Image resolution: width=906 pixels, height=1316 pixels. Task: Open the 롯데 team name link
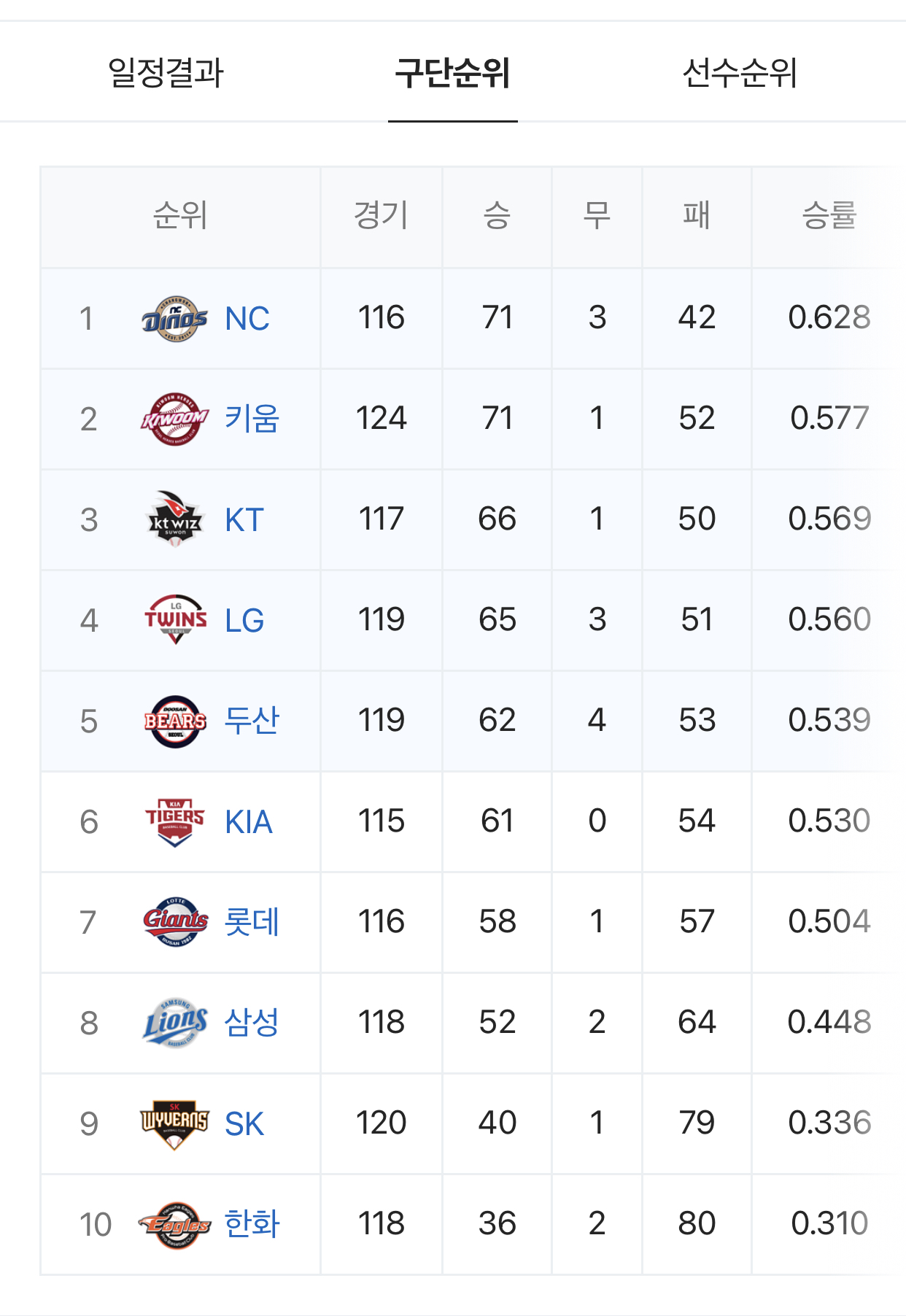252,922
